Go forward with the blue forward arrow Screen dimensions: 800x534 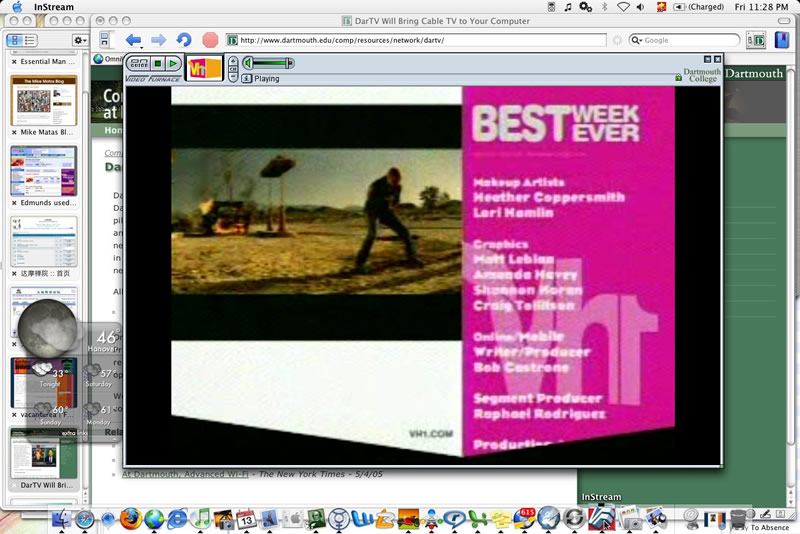[x=159, y=40]
